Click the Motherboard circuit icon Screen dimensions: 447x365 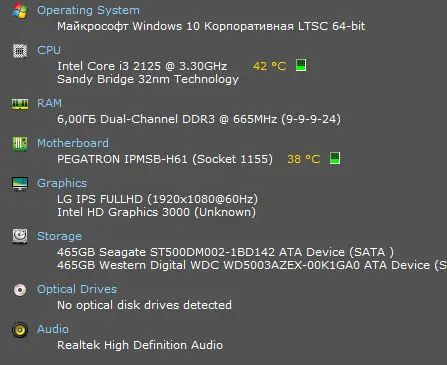(20, 144)
